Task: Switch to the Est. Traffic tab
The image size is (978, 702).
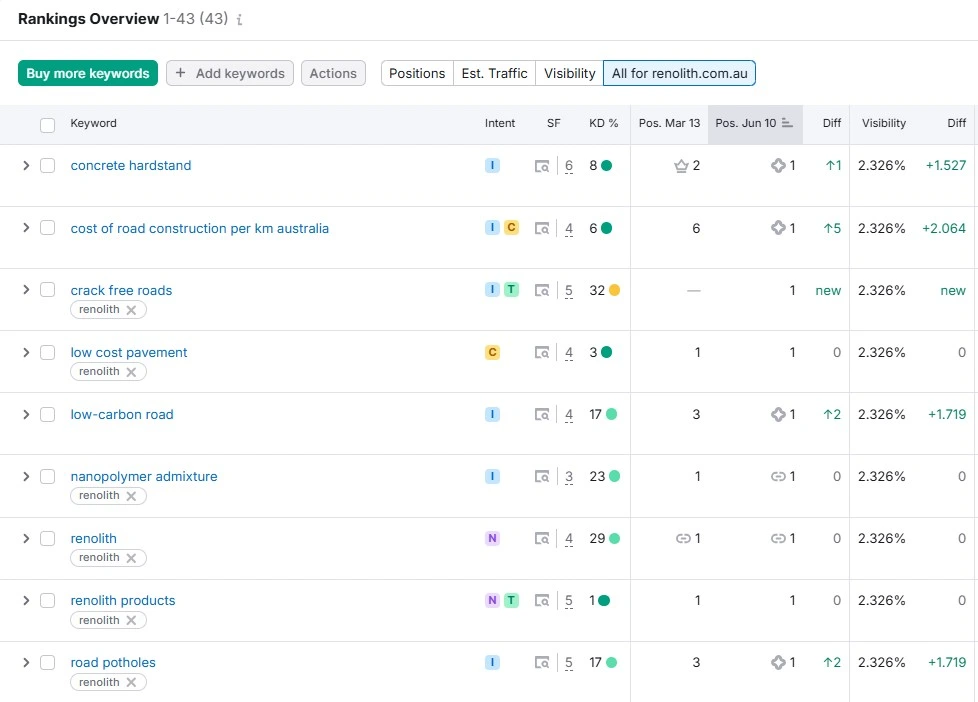Action: 495,73
